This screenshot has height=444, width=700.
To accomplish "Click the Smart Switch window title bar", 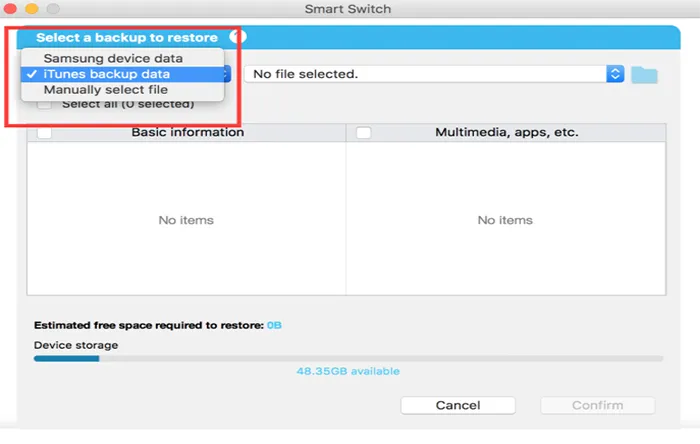I will point(348,11).
